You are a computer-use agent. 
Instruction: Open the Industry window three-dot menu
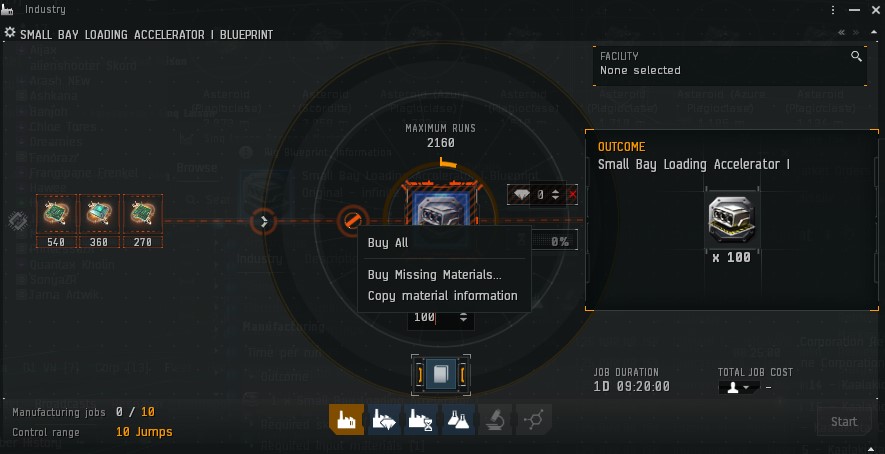(833, 10)
